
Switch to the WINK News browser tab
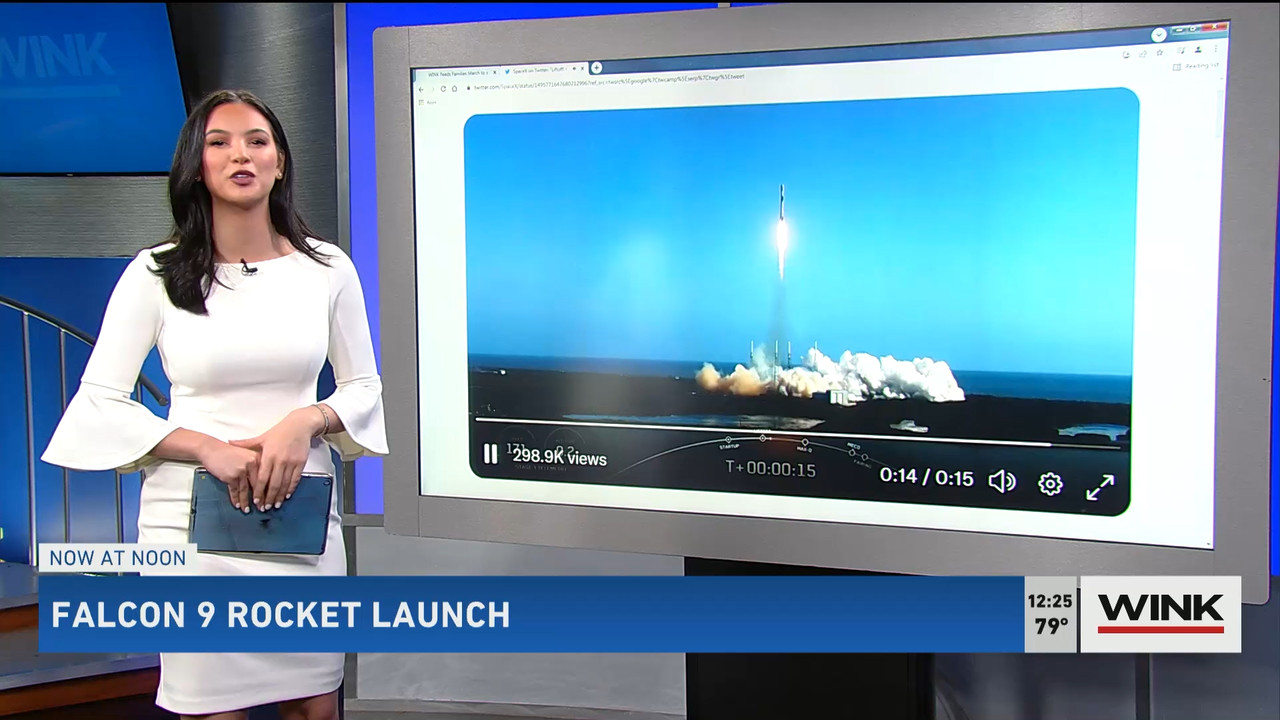(x=456, y=73)
